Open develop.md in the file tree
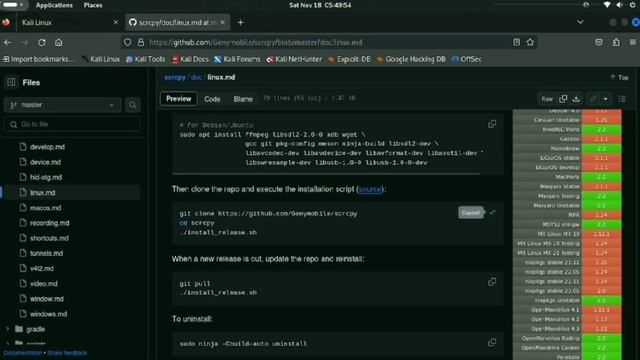 47,147
